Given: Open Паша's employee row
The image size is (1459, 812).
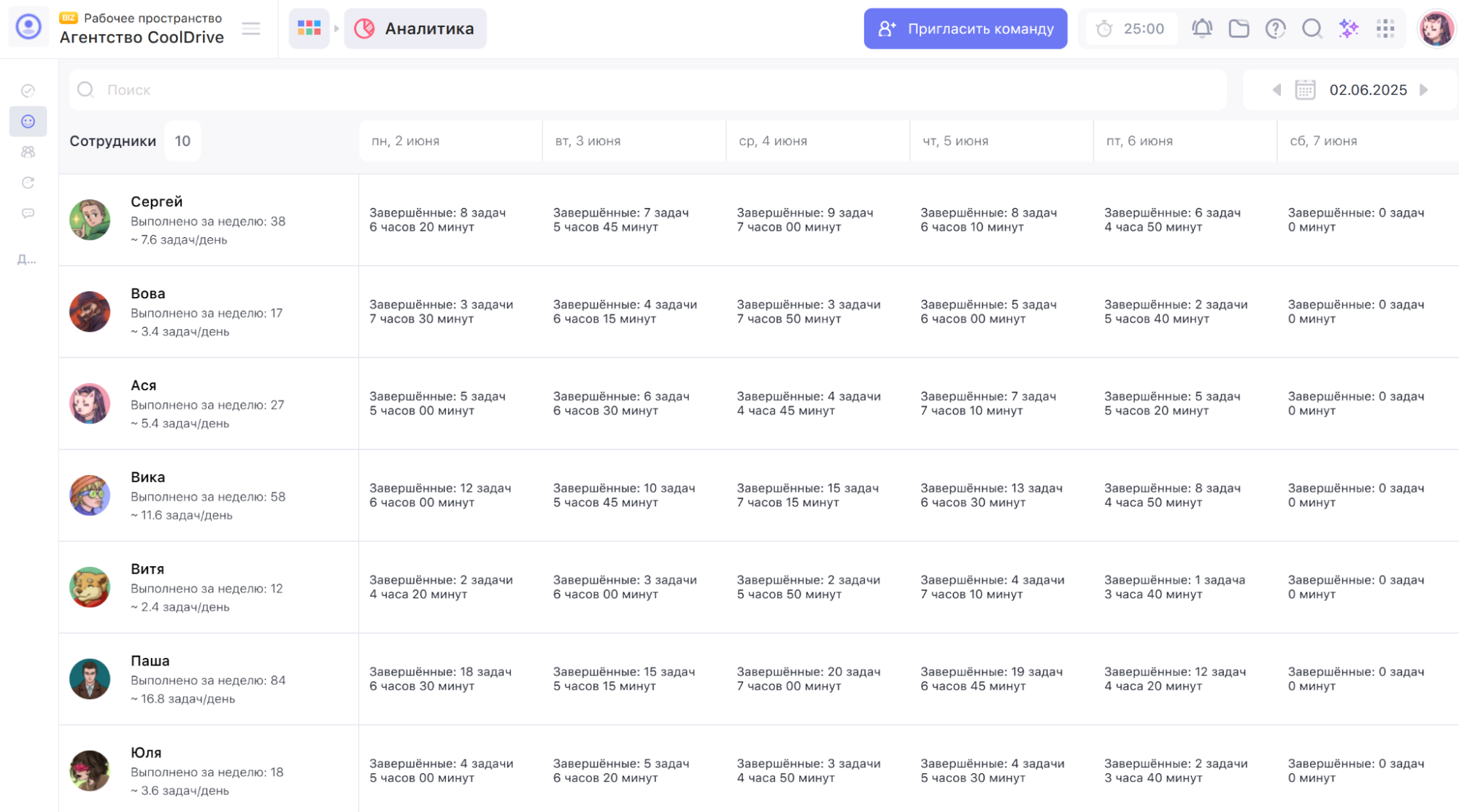Looking at the screenshot, I should tap(758, 678).
